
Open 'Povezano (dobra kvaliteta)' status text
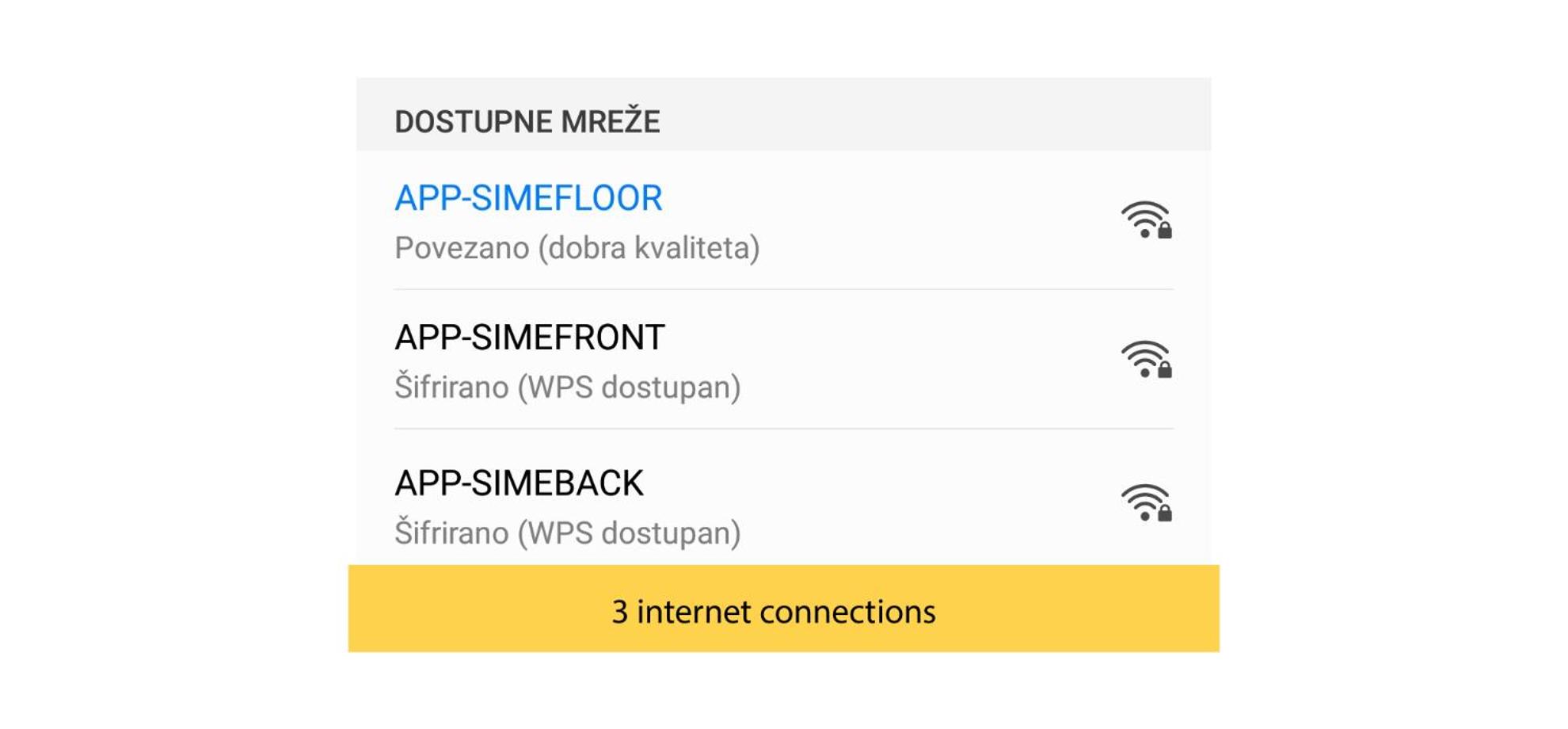click(577, 248)
